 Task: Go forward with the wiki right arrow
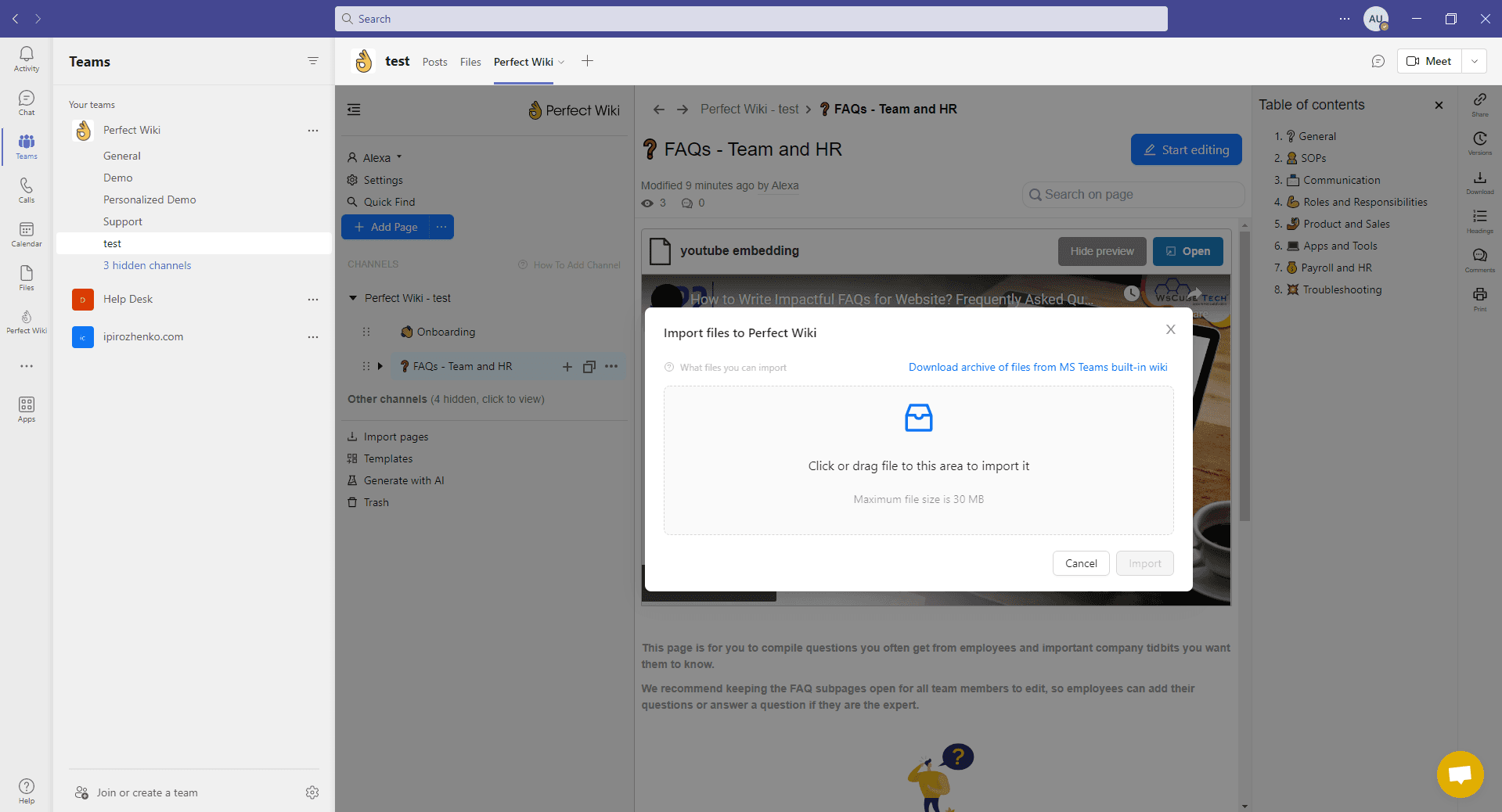[683, 110]
